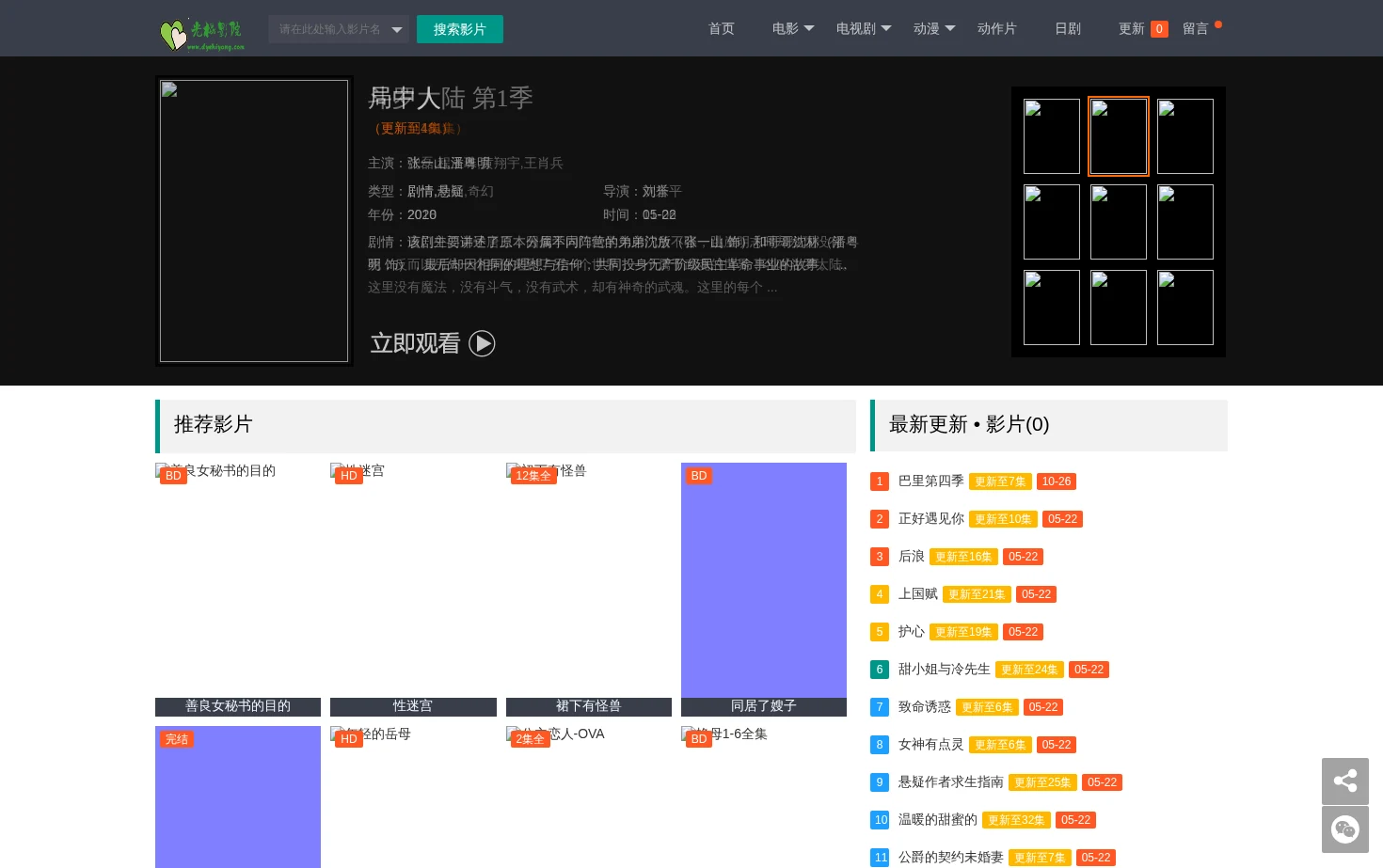Click the large featured poster image
The image size is (1383, 868).
[x=254, y=221]
